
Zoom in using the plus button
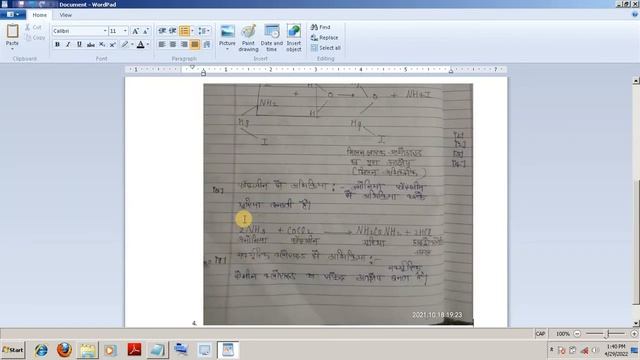click(x=634, y=334)
